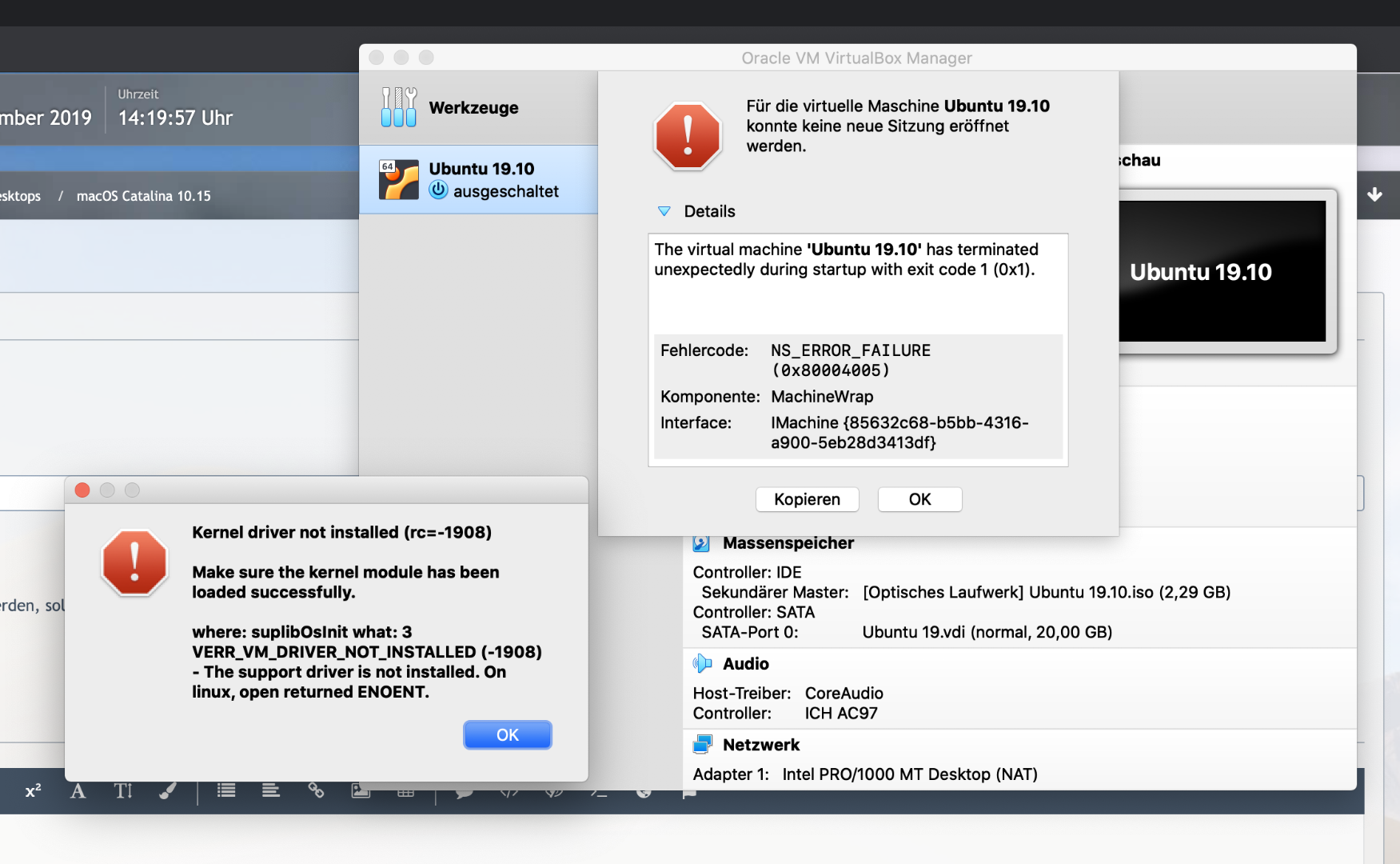
Task: Close the kernel driver error dialog with the red button
Action: click(82, 490)
